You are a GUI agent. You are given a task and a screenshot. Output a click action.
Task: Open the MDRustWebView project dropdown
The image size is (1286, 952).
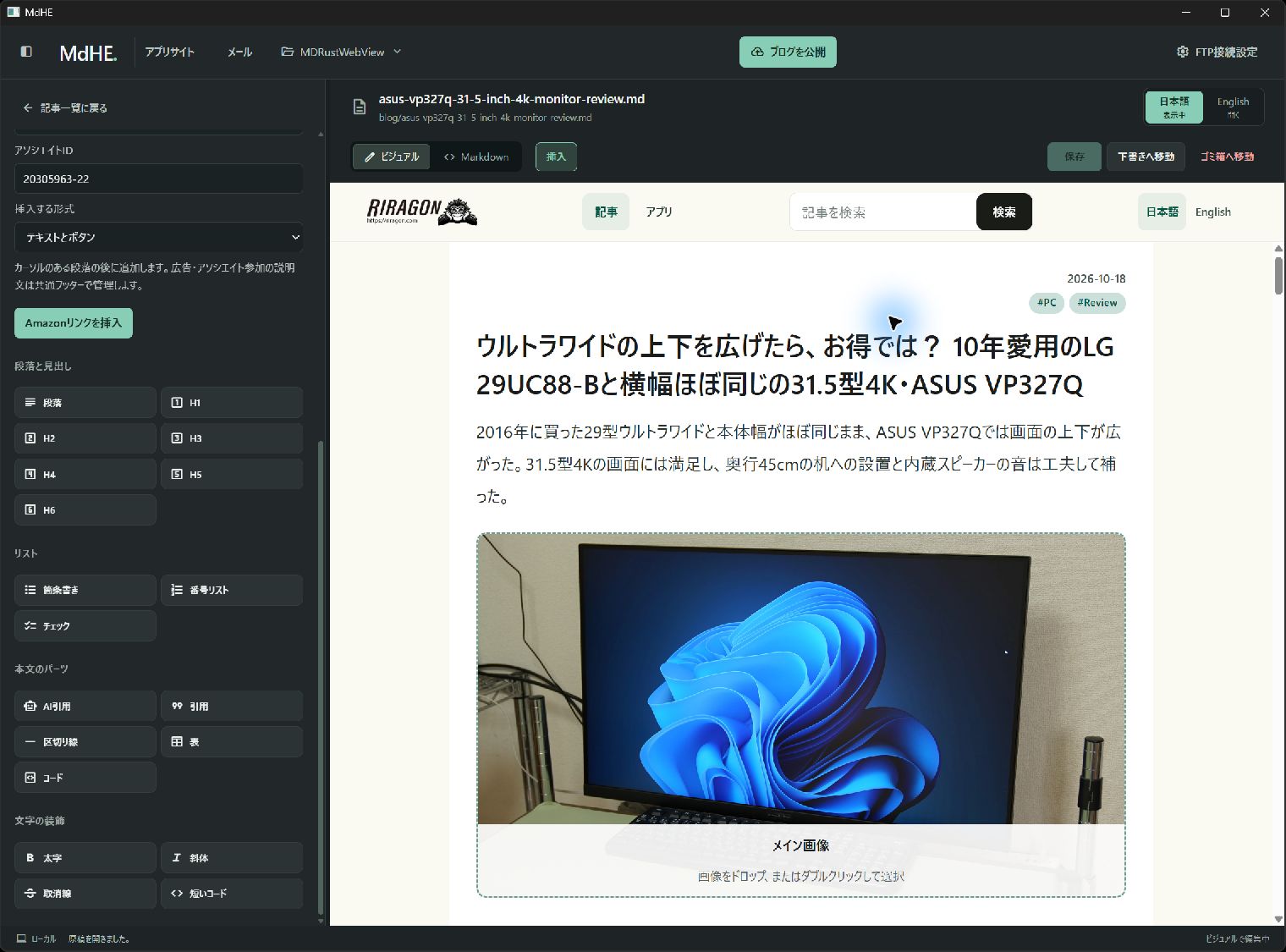[x=342, y=52]
